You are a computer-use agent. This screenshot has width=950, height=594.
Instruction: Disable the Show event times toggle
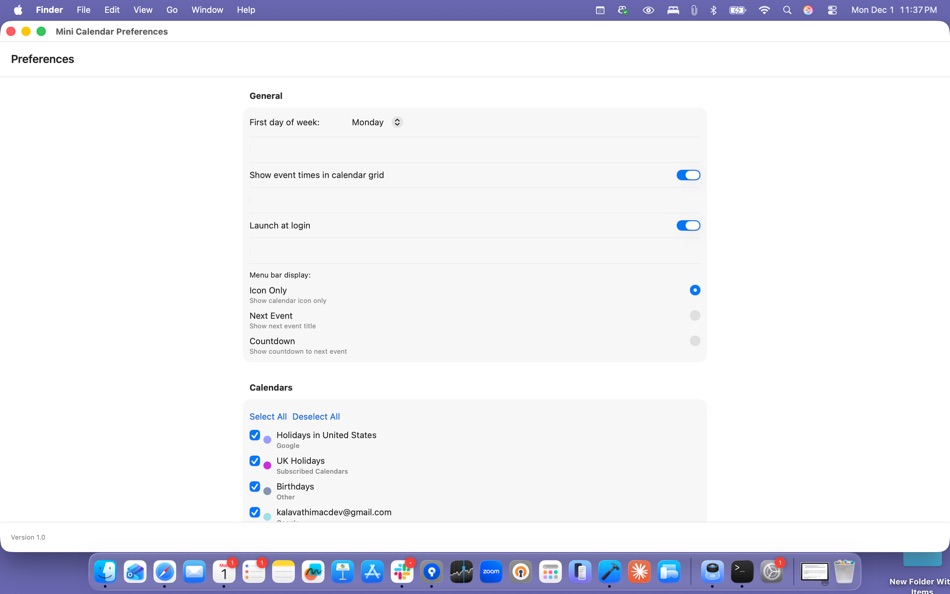click(688, 174)
